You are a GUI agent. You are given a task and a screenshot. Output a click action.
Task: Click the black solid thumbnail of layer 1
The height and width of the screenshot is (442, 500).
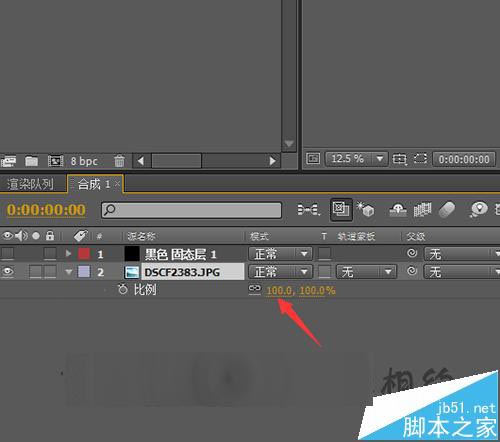132,254
